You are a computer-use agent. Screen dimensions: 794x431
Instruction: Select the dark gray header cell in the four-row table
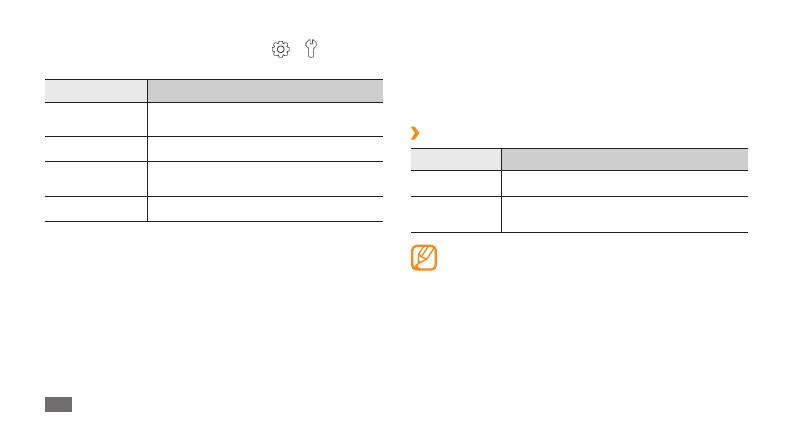[x=265, y=90]
